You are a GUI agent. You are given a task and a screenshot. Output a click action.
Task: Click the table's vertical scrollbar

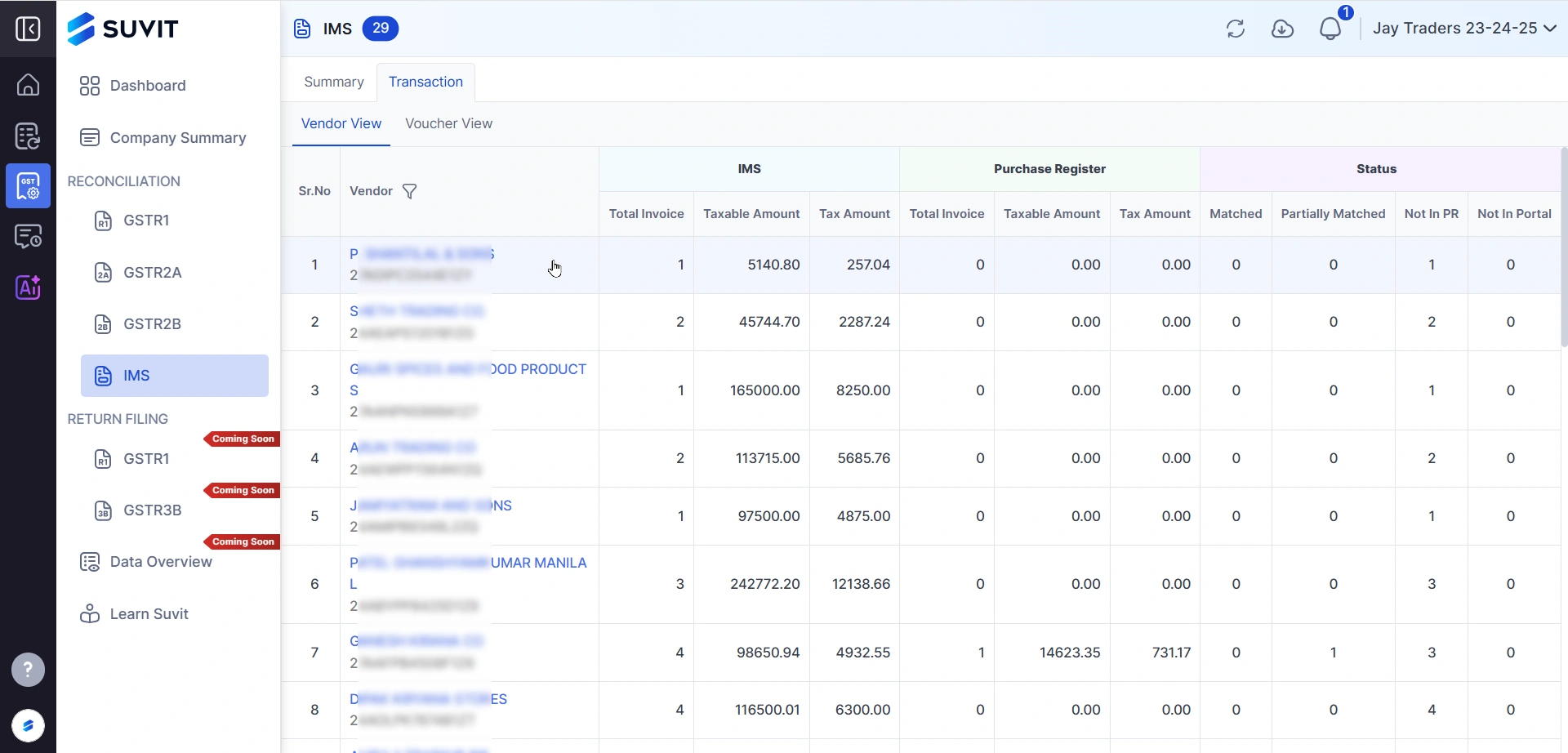(x=1563, y=245)
